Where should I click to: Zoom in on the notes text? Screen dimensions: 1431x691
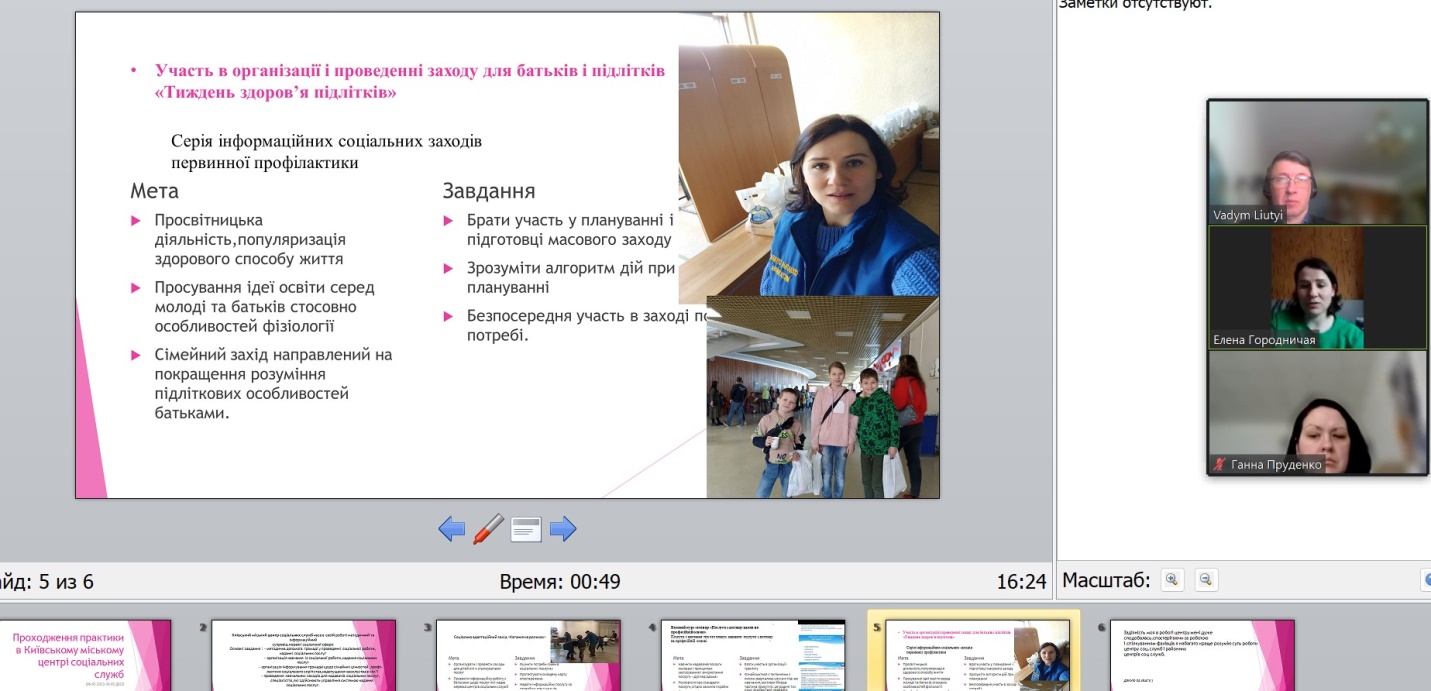pyautogui.click(x=1172, y=580)
